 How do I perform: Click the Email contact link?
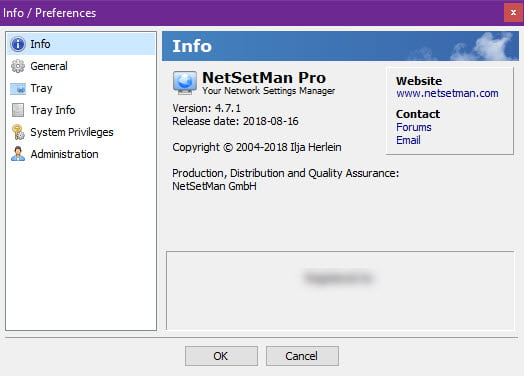pyautogui.click(x=408, y=140)
